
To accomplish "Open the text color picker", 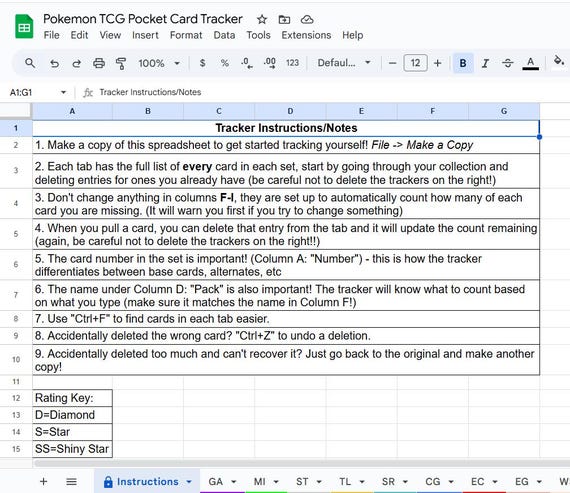I will pos(530,63).
